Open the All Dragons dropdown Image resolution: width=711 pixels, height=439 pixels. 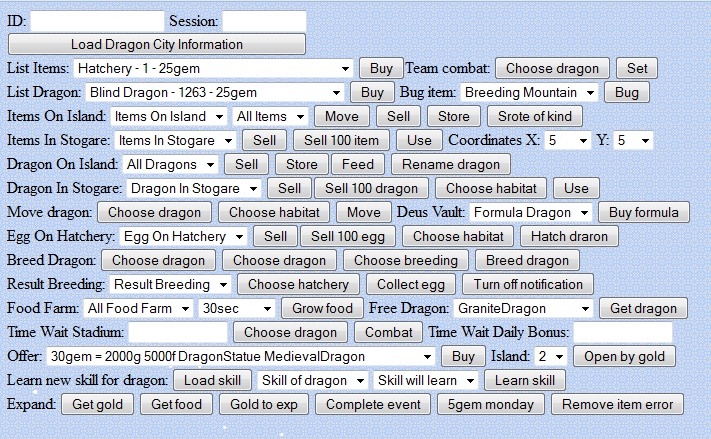(170, 165)
